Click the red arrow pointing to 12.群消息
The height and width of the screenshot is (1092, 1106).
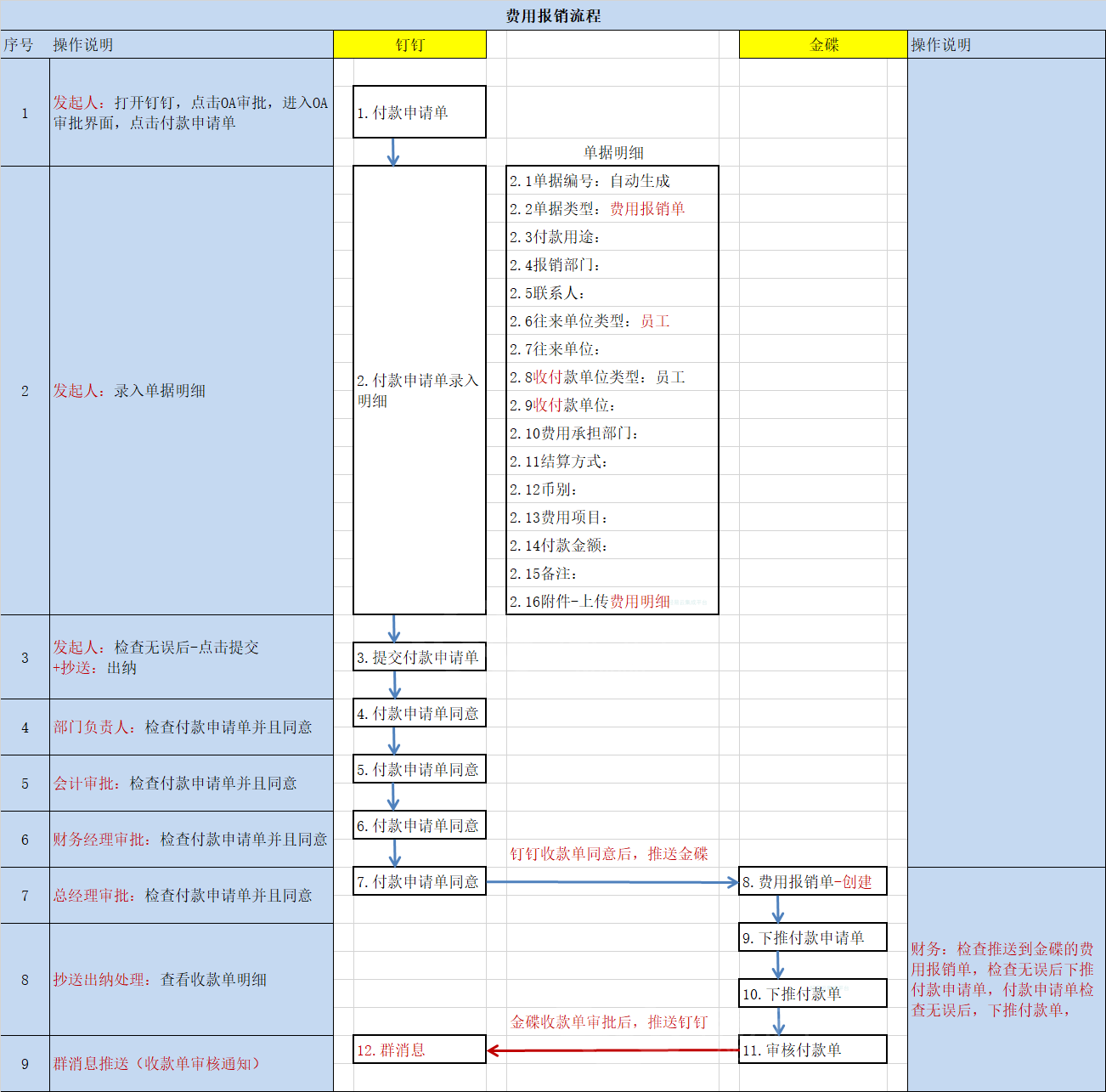[612, 1050]
